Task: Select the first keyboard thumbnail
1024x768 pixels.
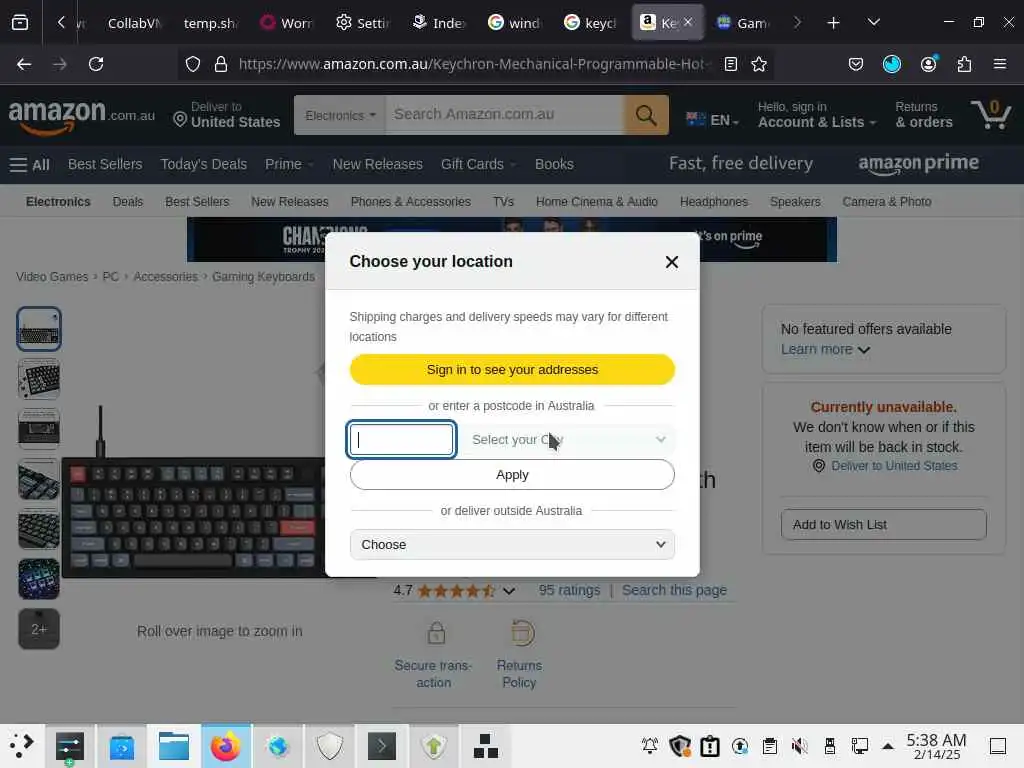Action: (x=39, y=328)
